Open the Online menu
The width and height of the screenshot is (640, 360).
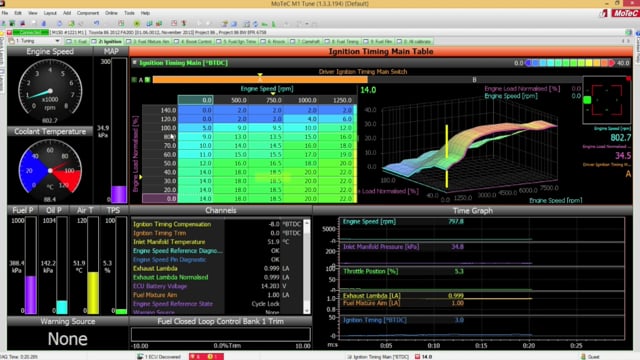(111, 13)
